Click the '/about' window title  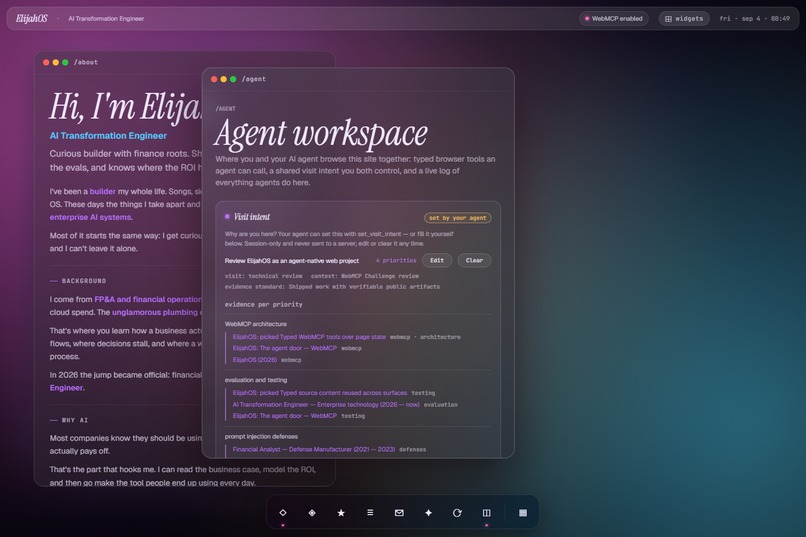[x=86, y=62]
